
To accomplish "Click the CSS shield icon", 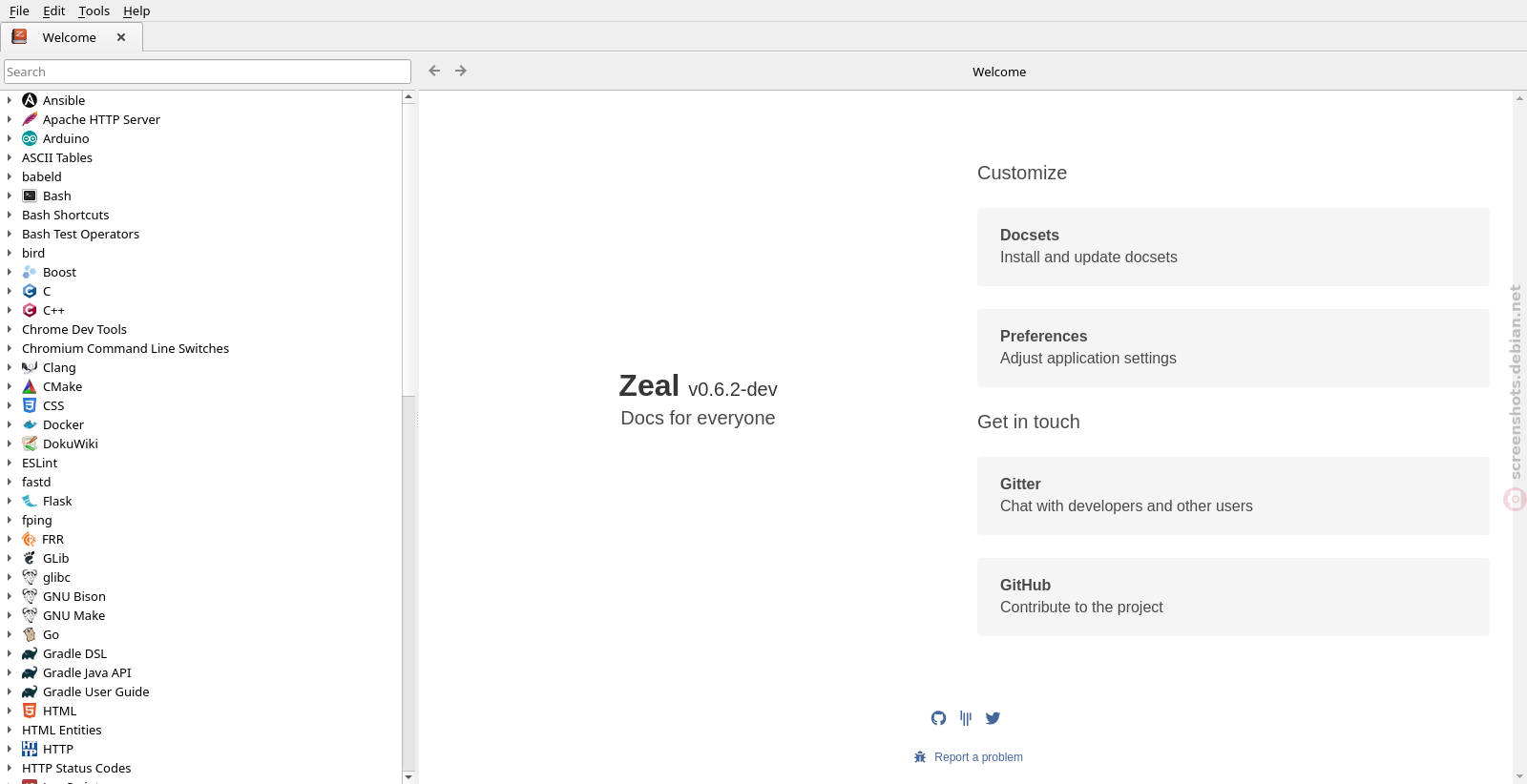I will click(30, 405).
